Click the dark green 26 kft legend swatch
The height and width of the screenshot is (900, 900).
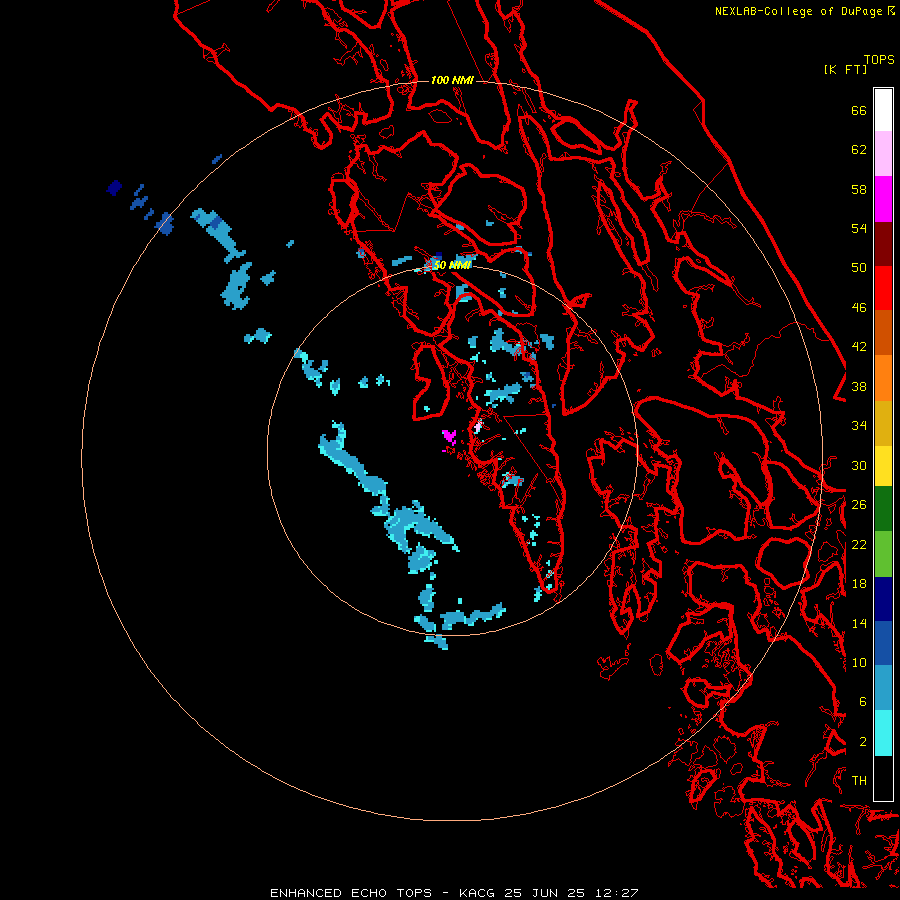point(883,509)
